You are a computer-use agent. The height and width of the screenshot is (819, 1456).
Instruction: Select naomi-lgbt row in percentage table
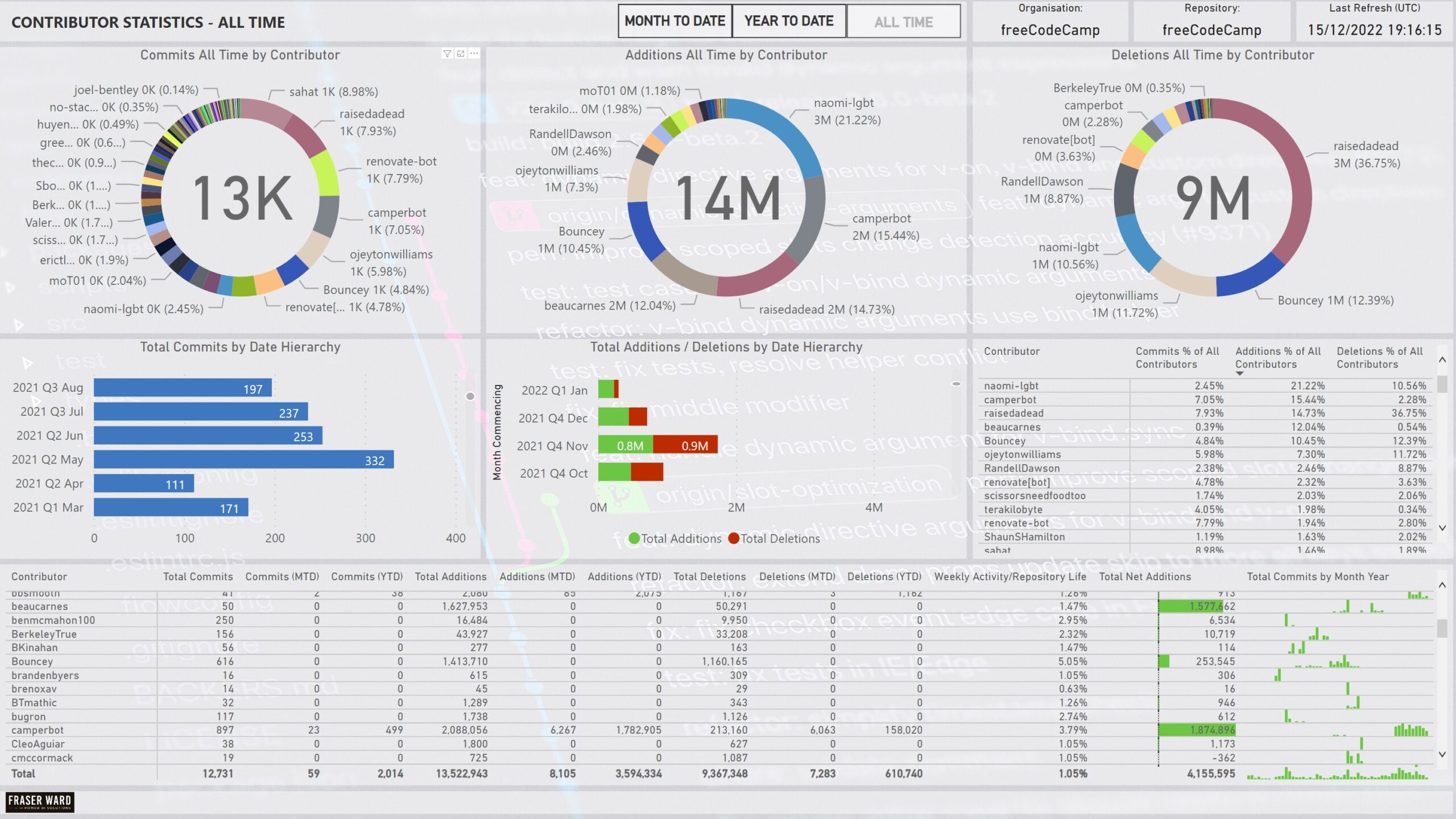tap(1205, 386)
